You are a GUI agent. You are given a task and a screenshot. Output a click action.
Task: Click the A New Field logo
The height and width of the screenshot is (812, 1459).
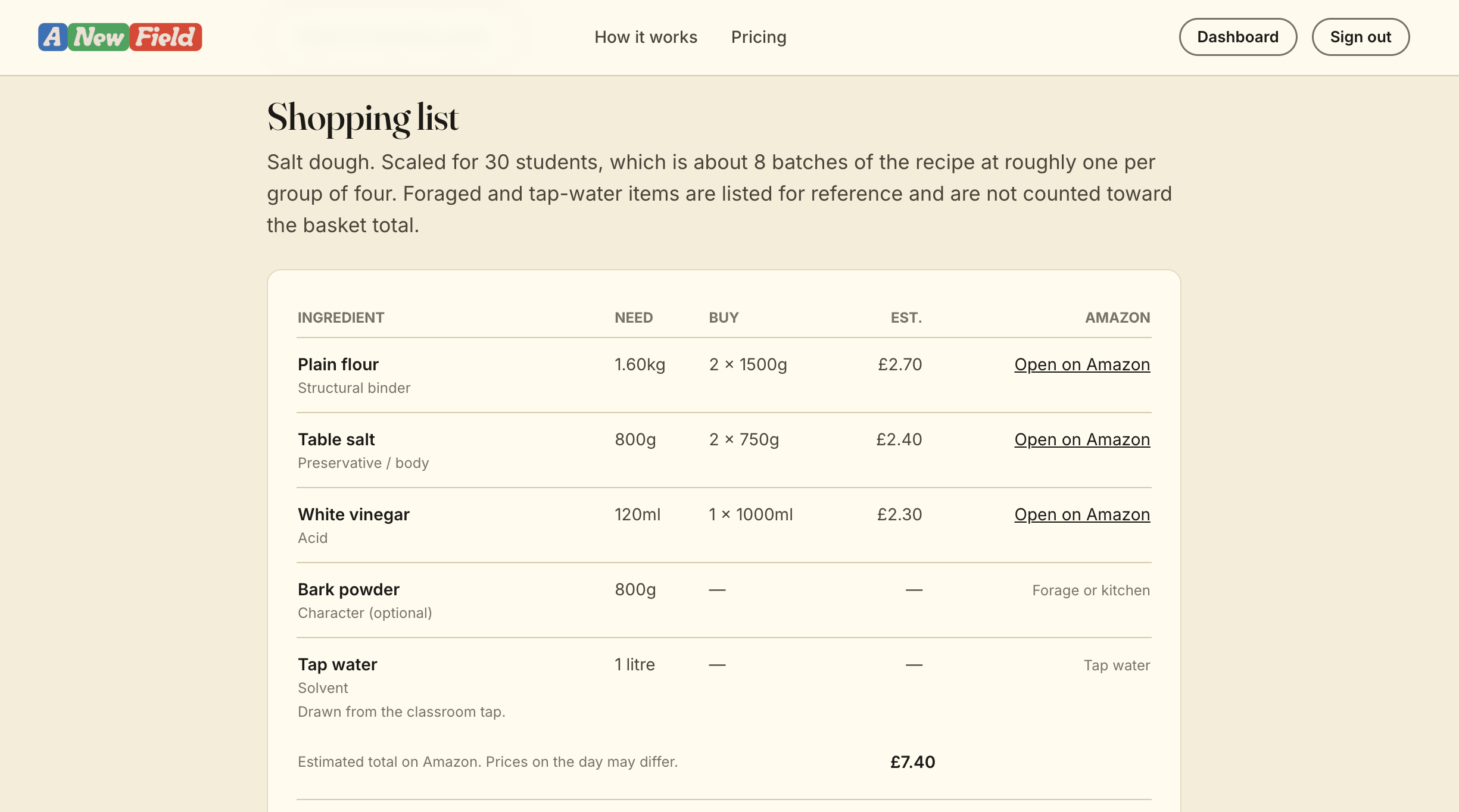click(x=120, y=37)
